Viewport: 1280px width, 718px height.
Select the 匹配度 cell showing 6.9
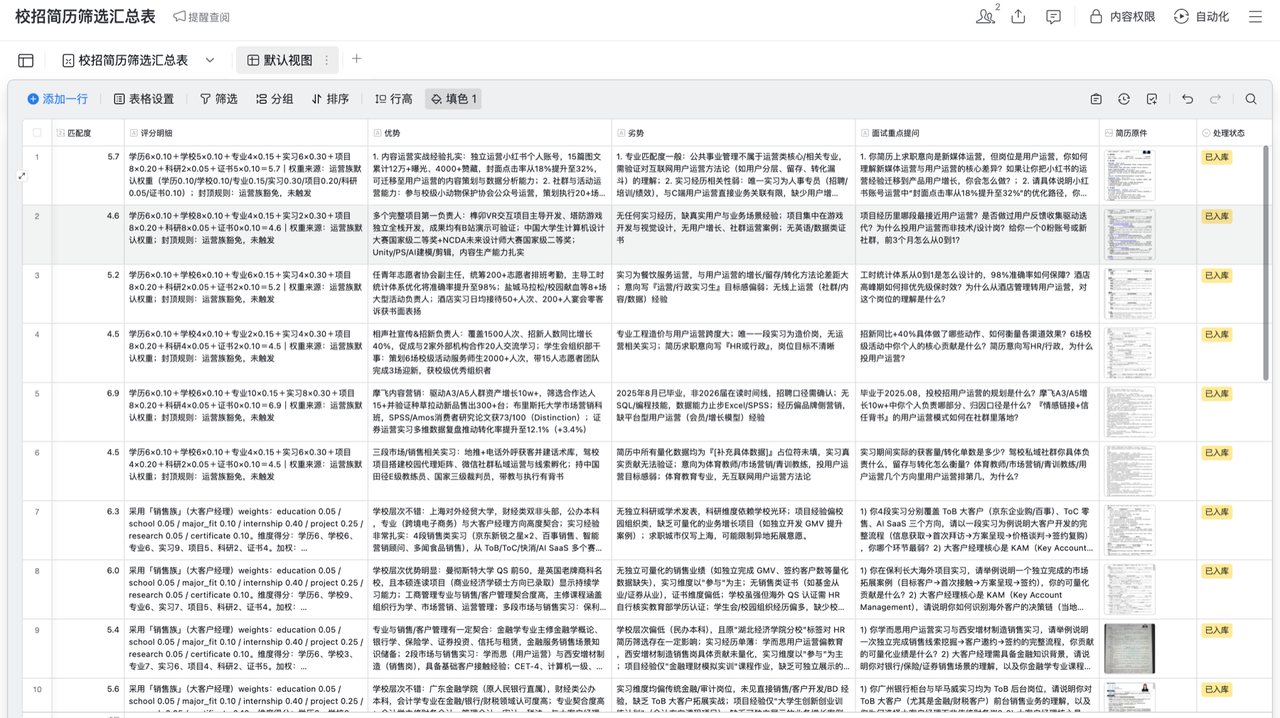click(x=88, y=411)
